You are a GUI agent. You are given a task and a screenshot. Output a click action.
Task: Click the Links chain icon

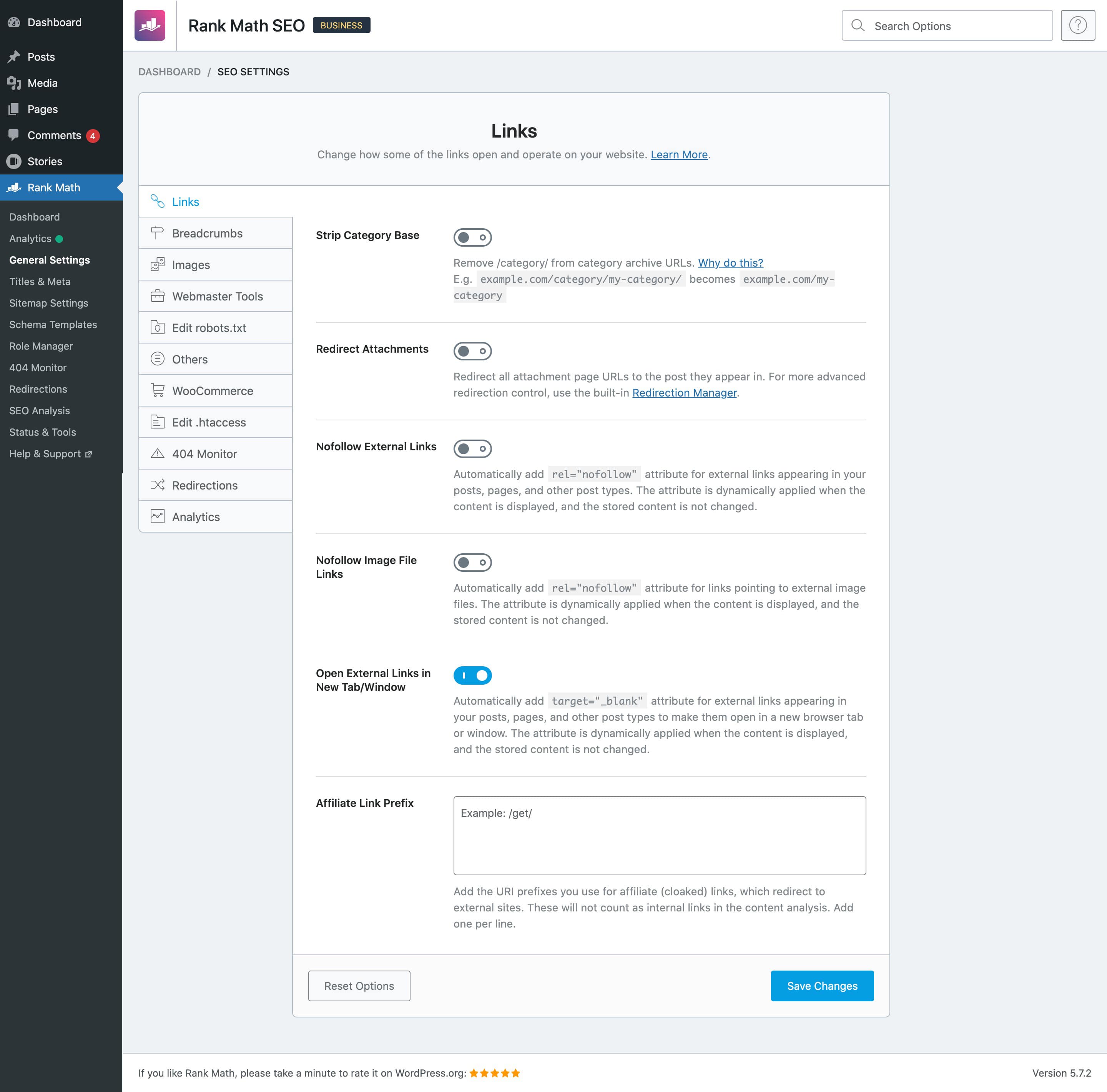pyautogui.click(x=157, y=201)
